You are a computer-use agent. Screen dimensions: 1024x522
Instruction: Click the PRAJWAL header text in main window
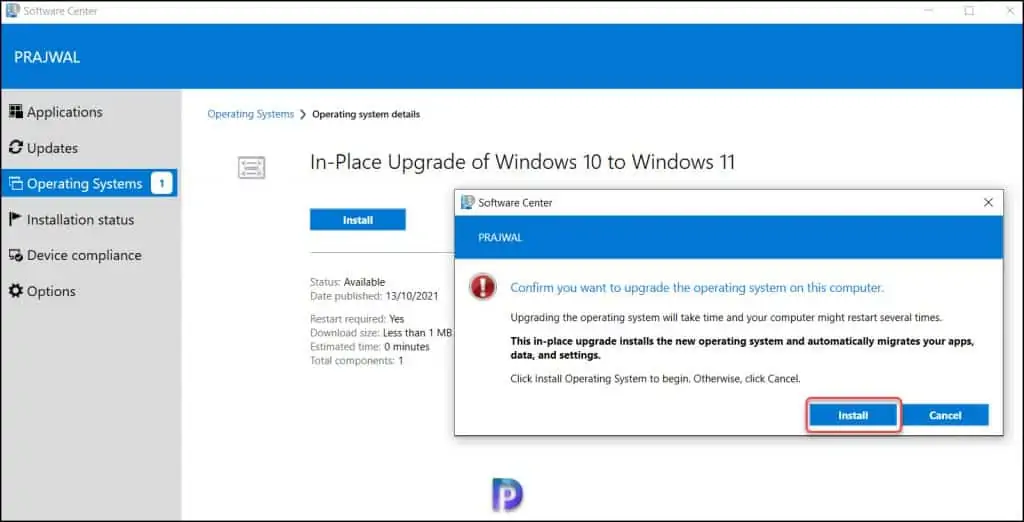pyautogui.click(x=47, y=57)
